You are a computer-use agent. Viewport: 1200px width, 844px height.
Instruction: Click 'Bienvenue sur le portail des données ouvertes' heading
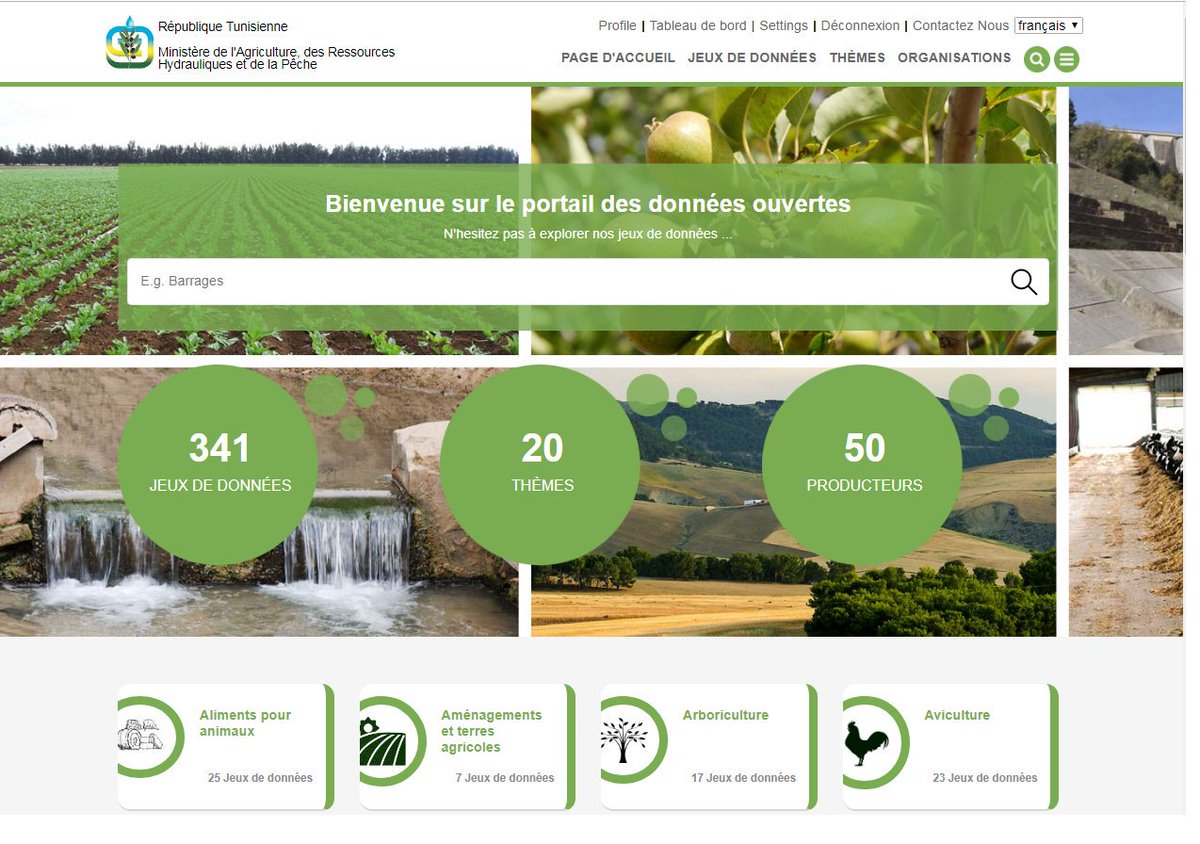click(x=588, y=204)
